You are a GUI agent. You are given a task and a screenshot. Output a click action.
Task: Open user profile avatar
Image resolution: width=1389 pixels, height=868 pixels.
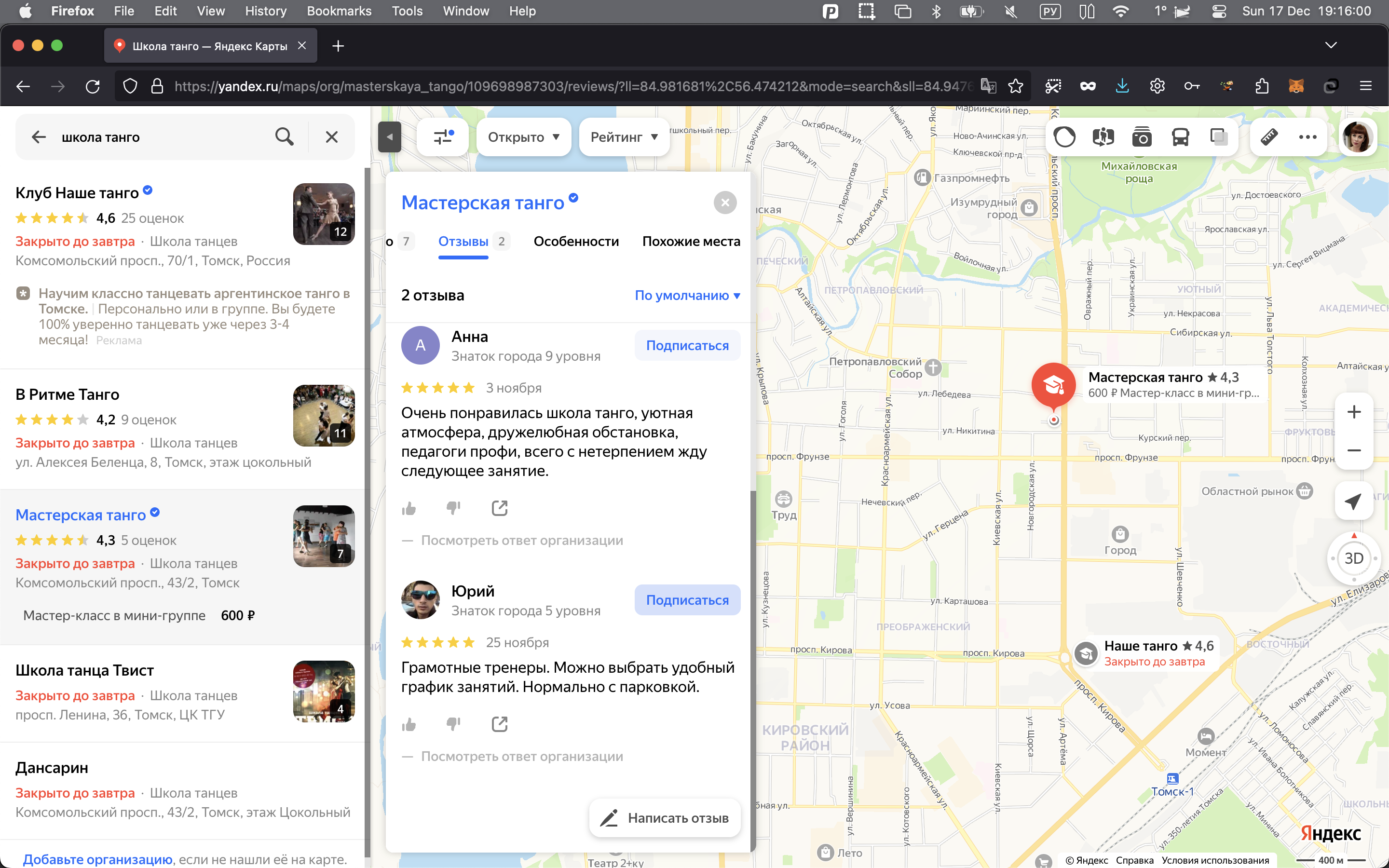[x=1358, y=137]
